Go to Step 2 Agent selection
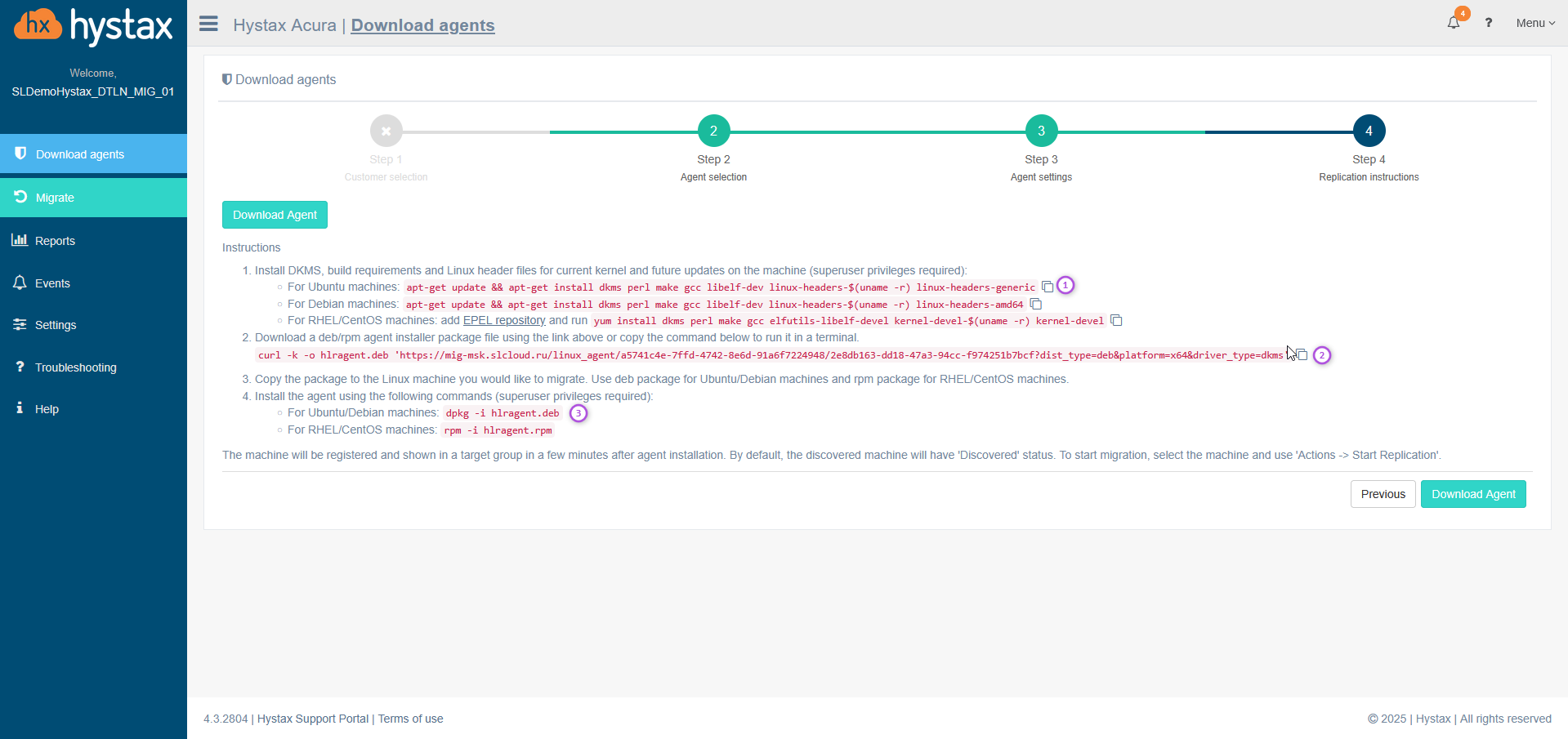The image size is (1568, 739). [713, 131]
